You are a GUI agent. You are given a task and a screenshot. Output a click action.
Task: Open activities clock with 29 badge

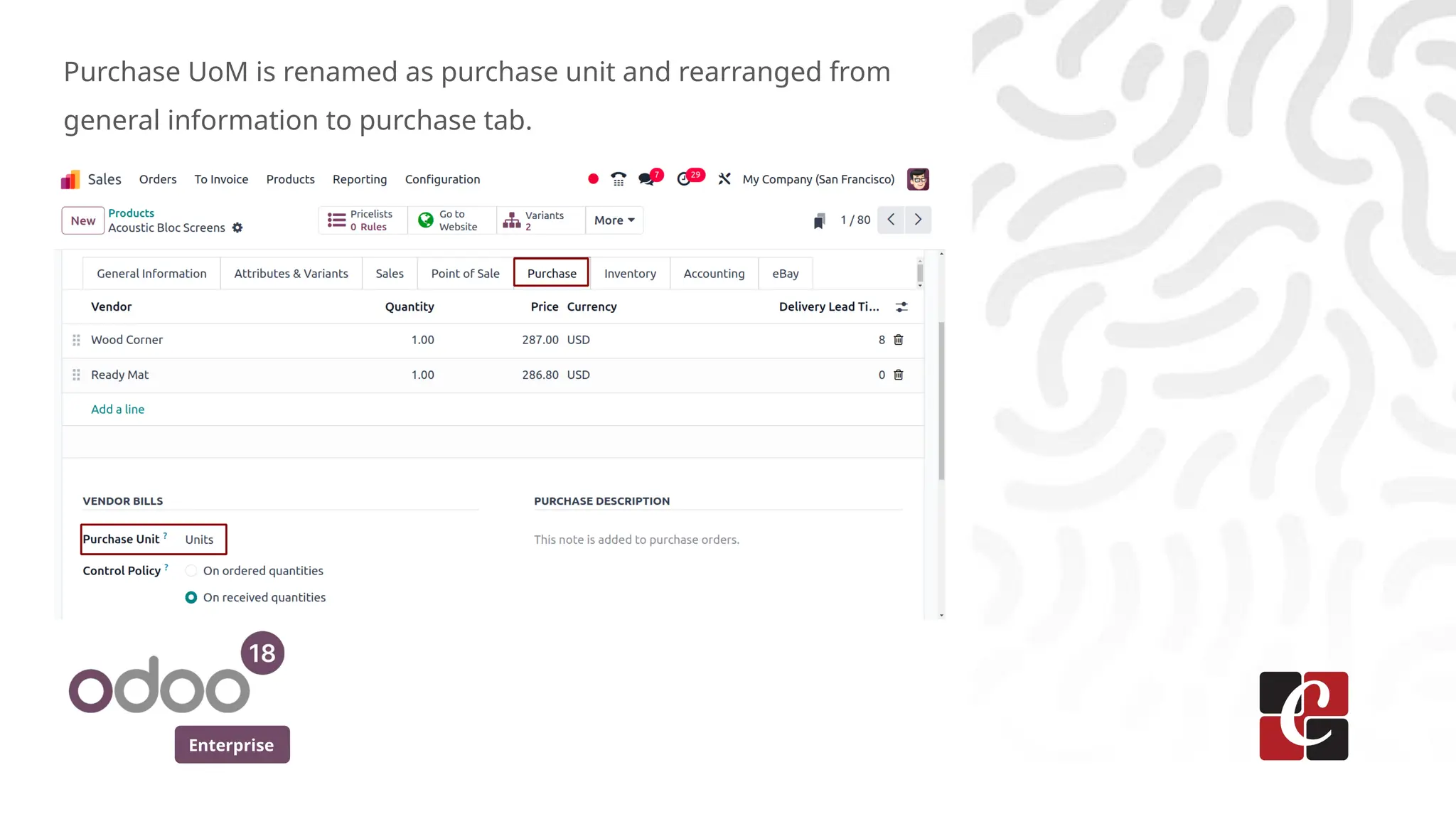point(689,178)
